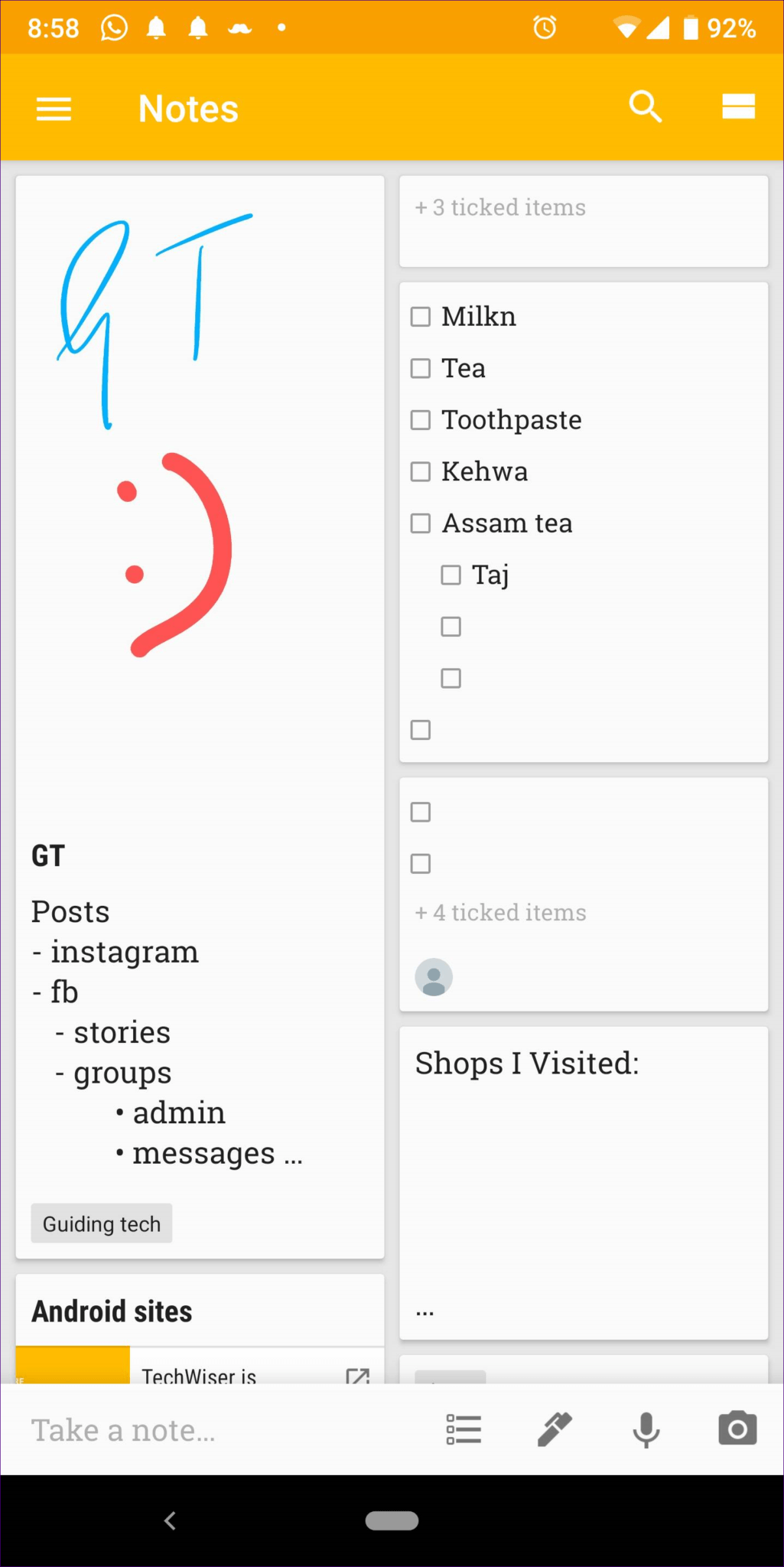Add a photo note with camera

(x=737, y=1429)
